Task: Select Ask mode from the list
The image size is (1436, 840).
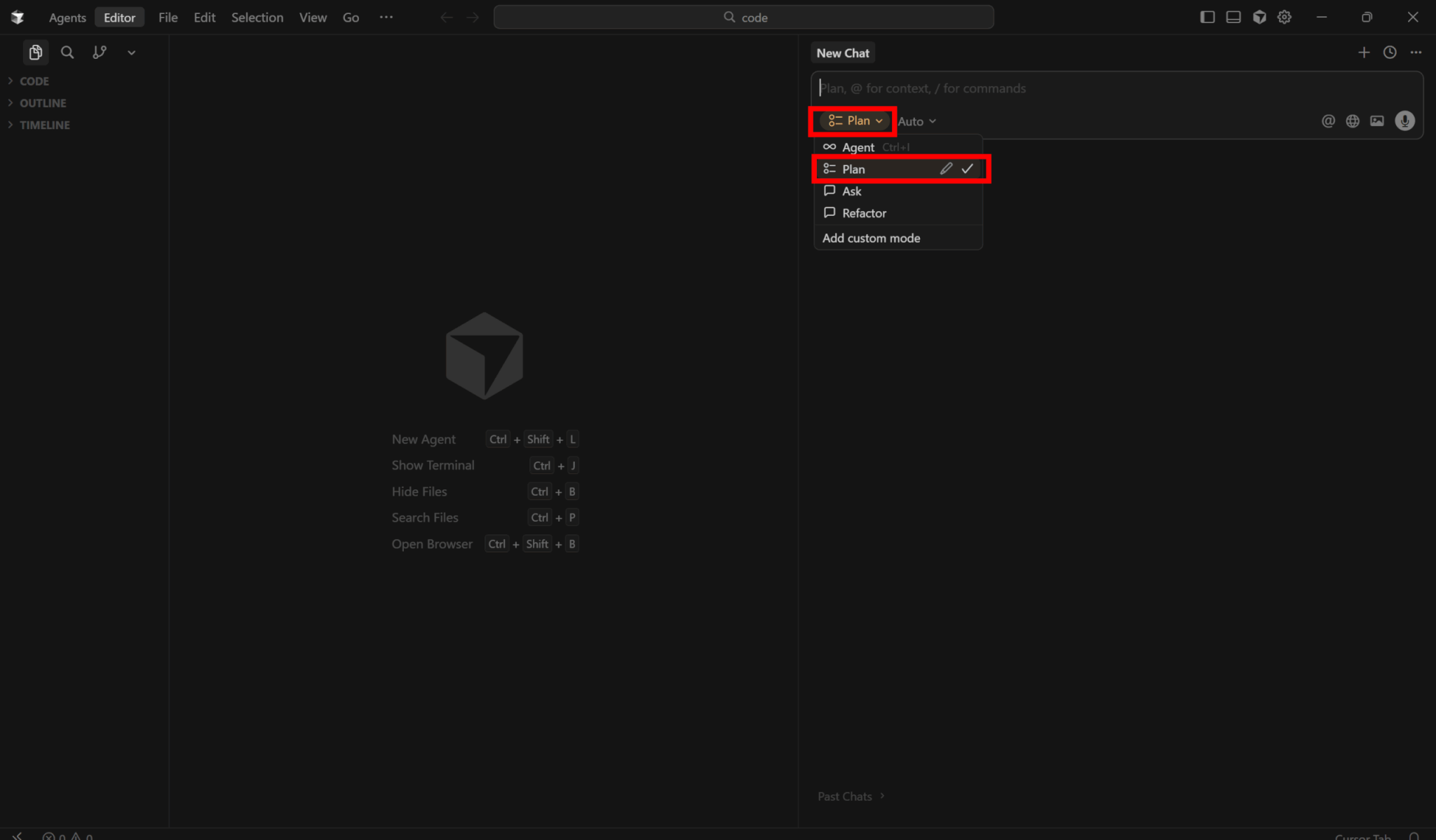Action: pos(851,191)
